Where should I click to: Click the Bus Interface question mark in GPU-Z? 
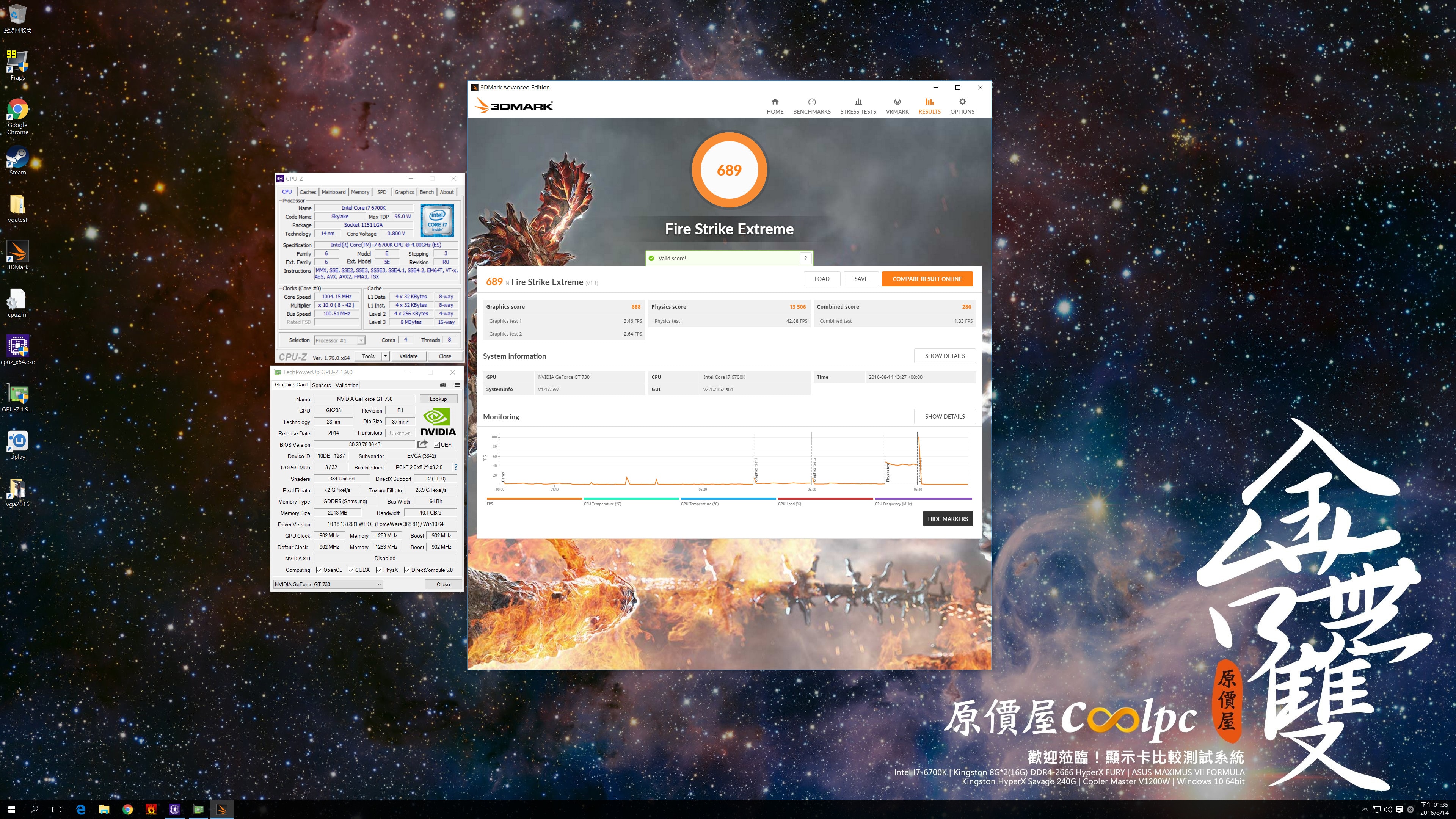[455, 468]
